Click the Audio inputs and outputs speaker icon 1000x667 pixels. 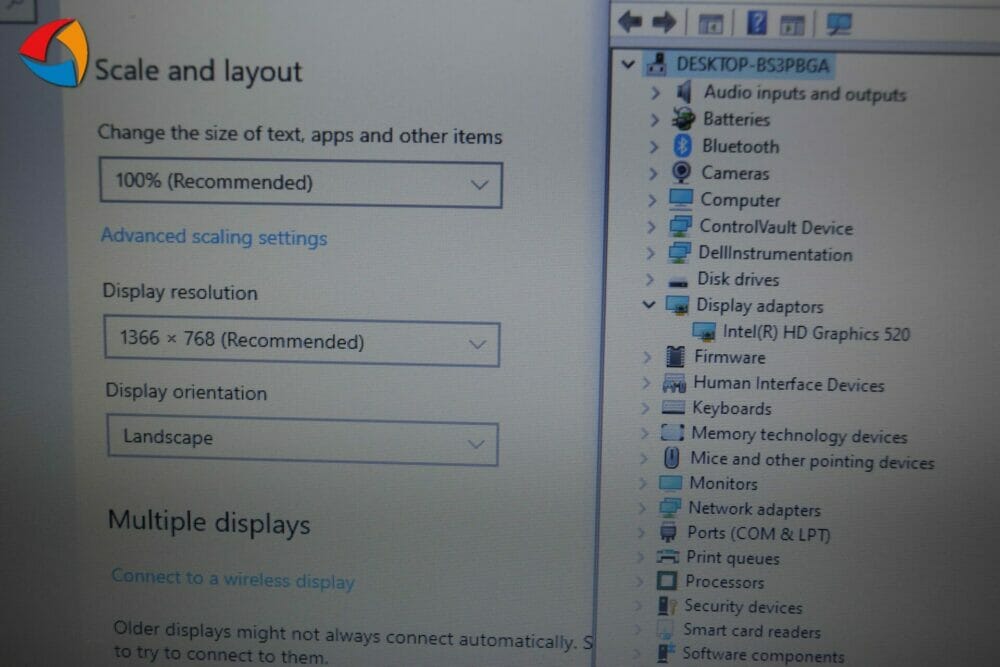pyautogui.click(x=684, y=92)
